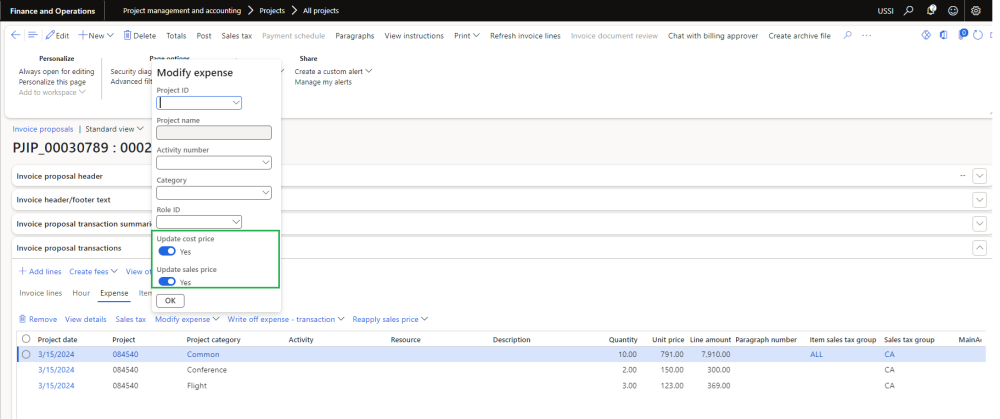Switch to the Invoice lines tab
The height and width of the screenshot is (419, 1000).
pyautogui.click(x=41, y=293)
